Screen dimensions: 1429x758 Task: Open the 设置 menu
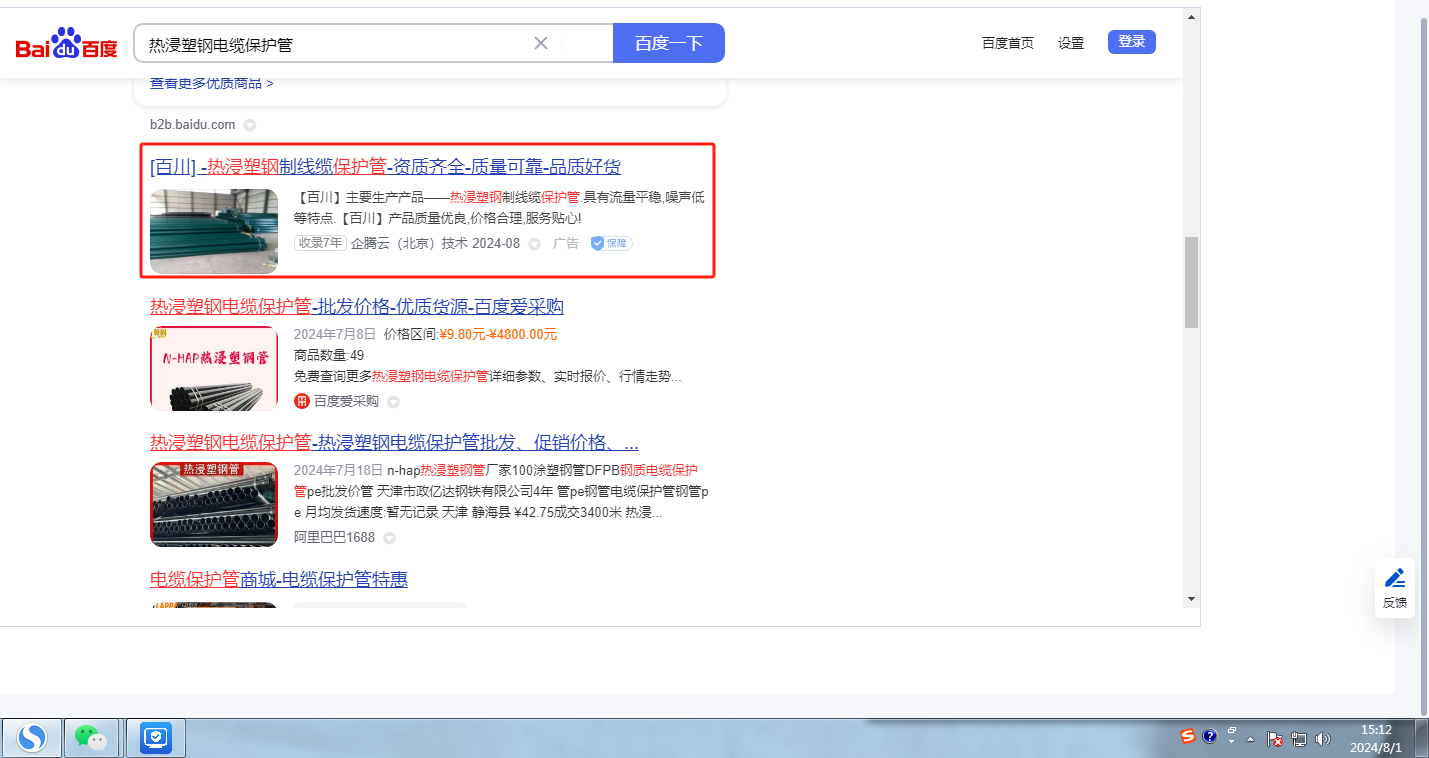1071,43
